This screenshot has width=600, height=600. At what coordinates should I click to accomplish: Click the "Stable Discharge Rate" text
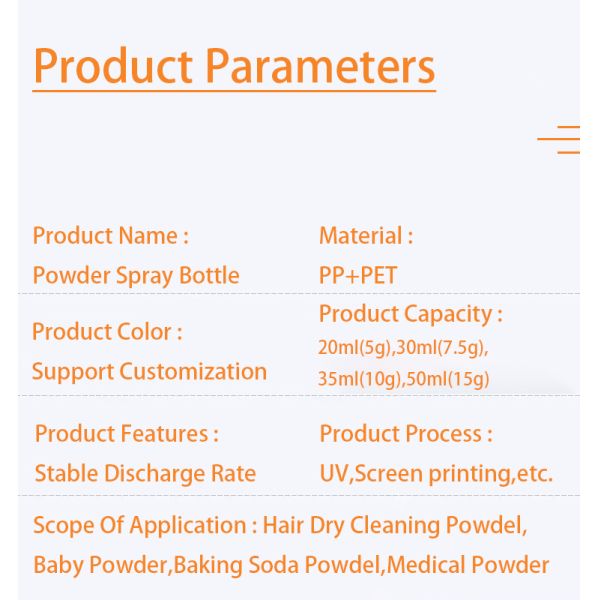pyautogui.click(x=145, y=474)
